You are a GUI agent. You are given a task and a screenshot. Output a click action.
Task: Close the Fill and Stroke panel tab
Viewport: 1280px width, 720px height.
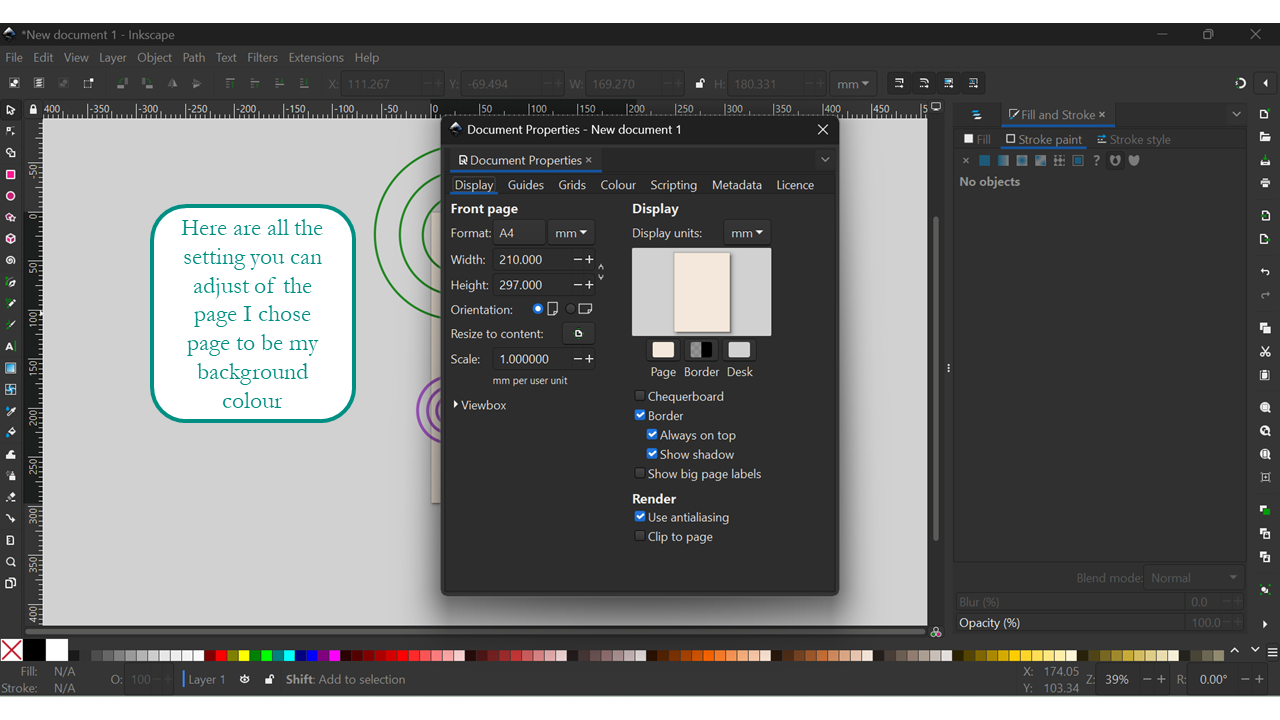pyautogui.click(x=1102, y=115)
